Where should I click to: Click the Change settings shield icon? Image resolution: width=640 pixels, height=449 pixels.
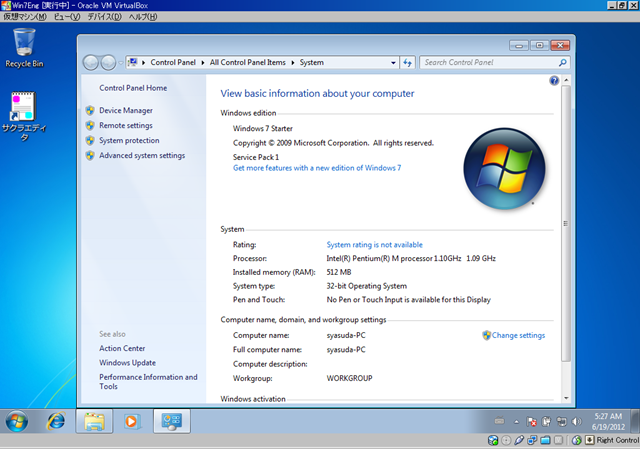[486, 335]
